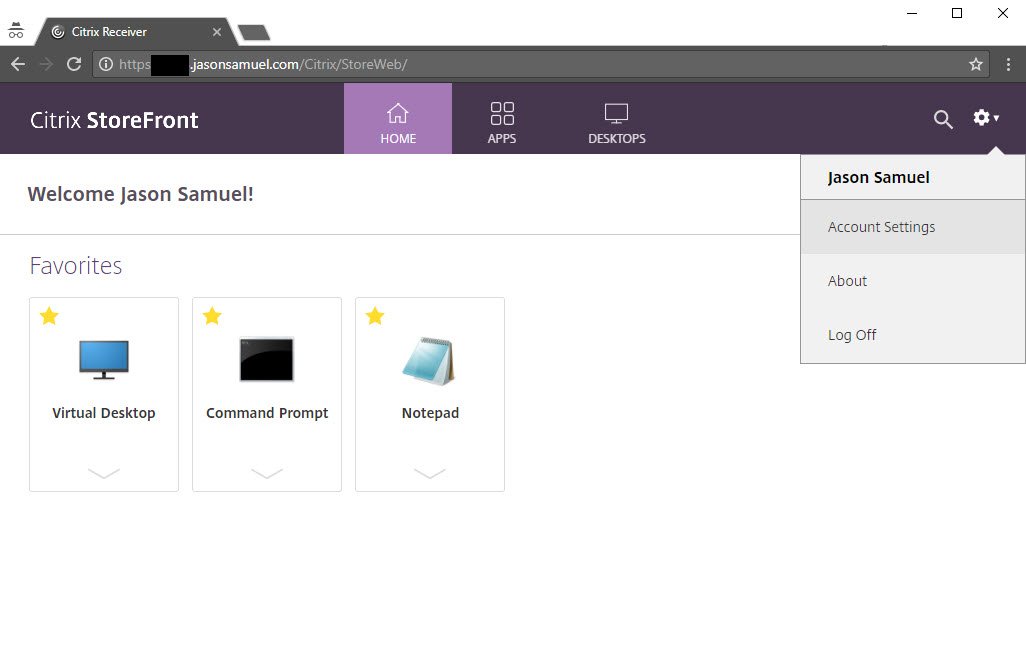
Task: Click the address bar URL field
Action: (540, 64)
